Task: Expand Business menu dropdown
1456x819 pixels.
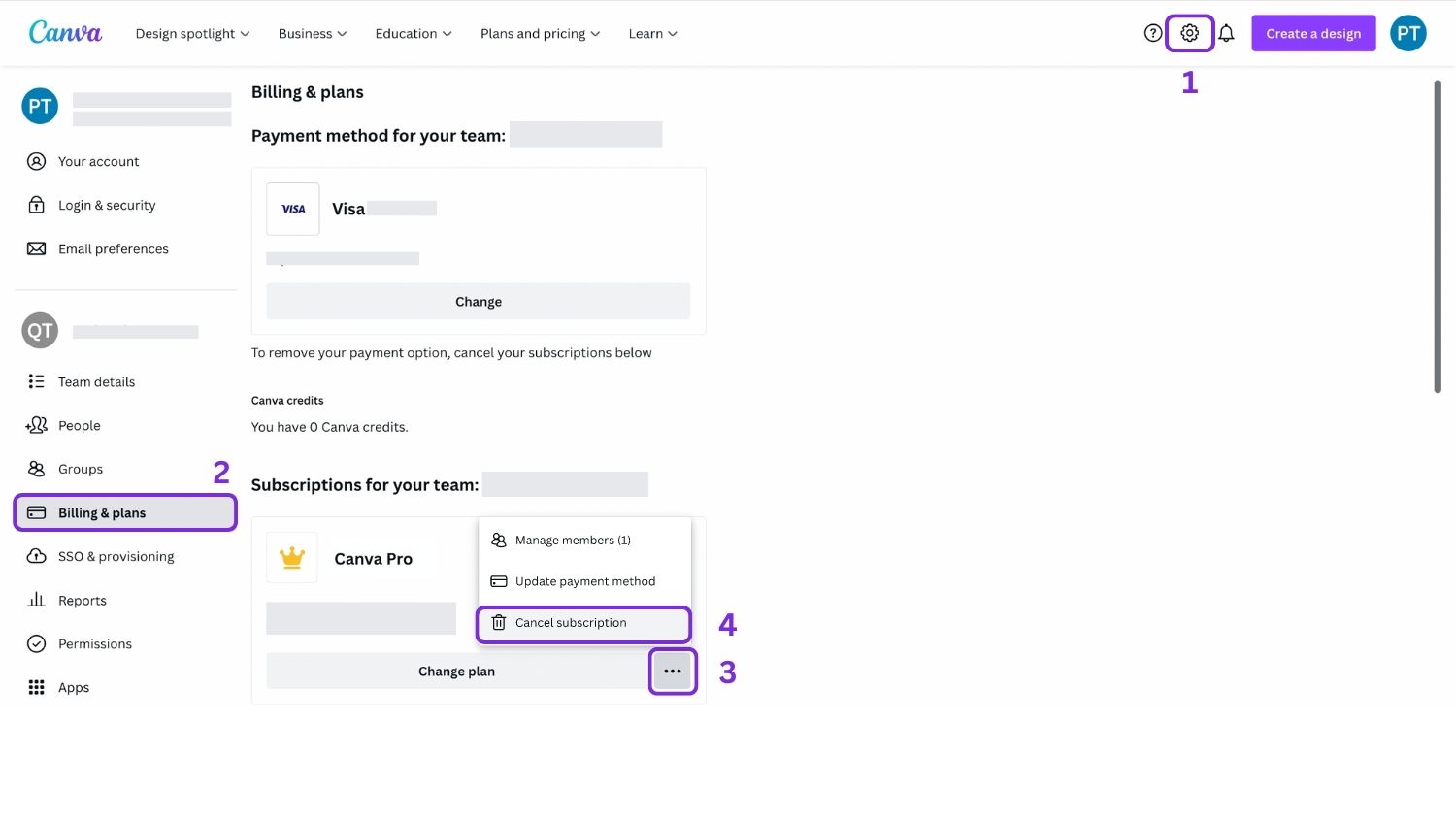Action: point(313,33)
